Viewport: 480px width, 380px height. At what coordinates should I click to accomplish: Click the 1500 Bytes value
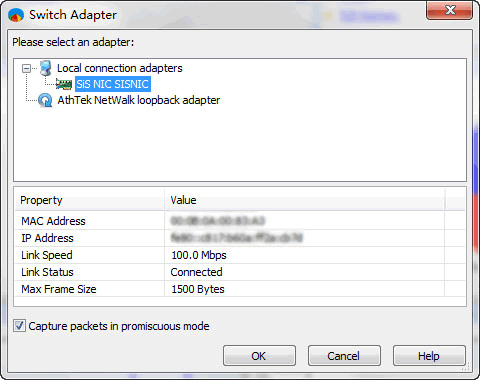(198, 289)
